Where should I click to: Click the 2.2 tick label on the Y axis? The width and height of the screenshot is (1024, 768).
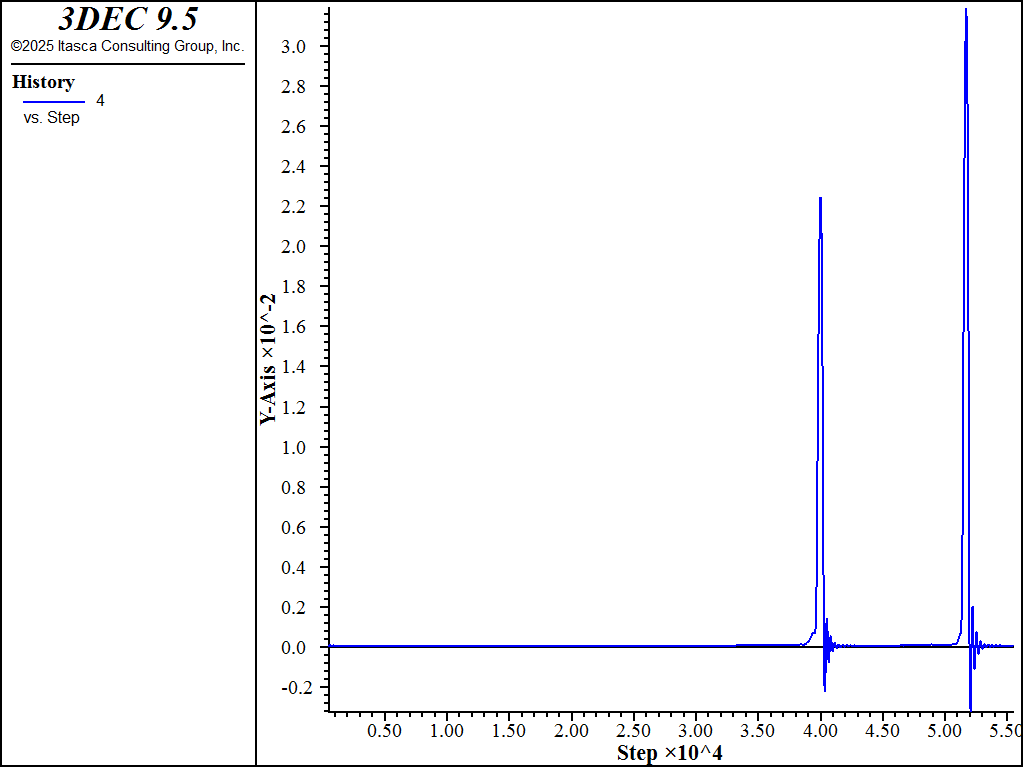tap(295, 206)
